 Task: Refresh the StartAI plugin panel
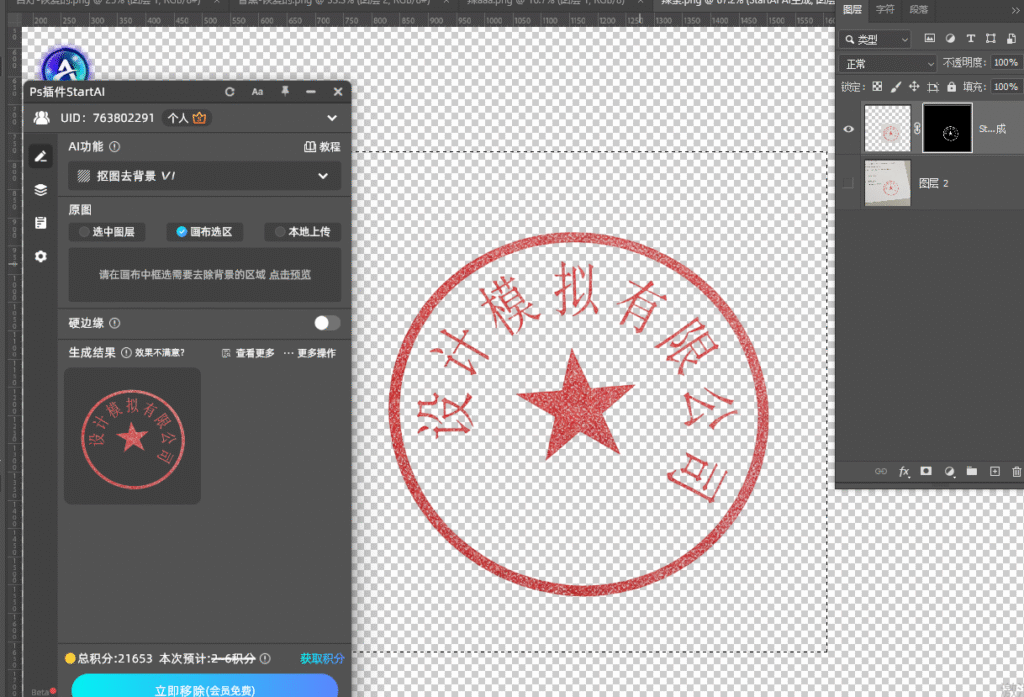click(x=229, y=92)
